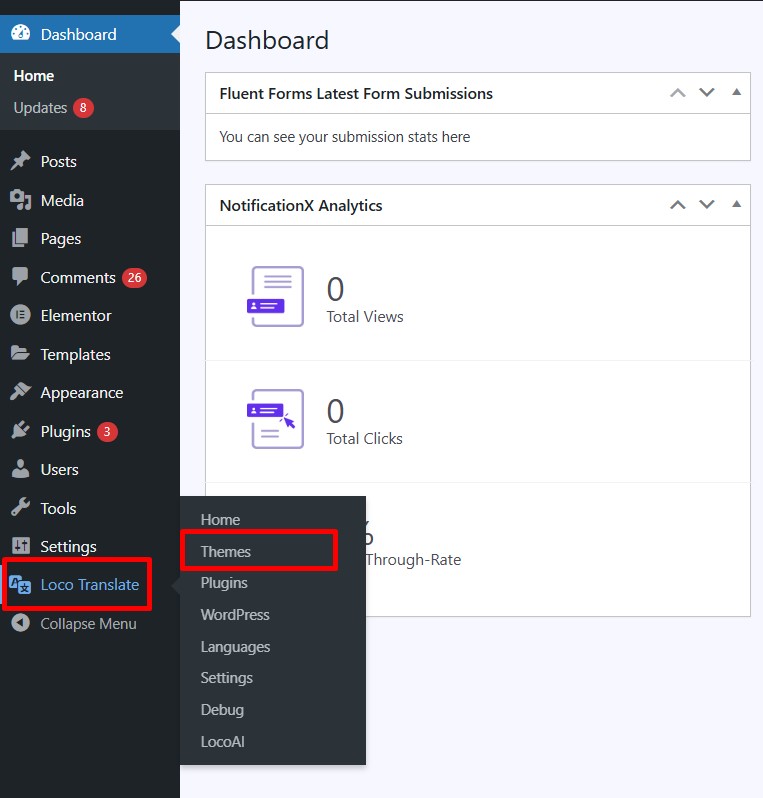Click the Posts pin icon in sidebar
763x798 pixels.
[20, 161]
